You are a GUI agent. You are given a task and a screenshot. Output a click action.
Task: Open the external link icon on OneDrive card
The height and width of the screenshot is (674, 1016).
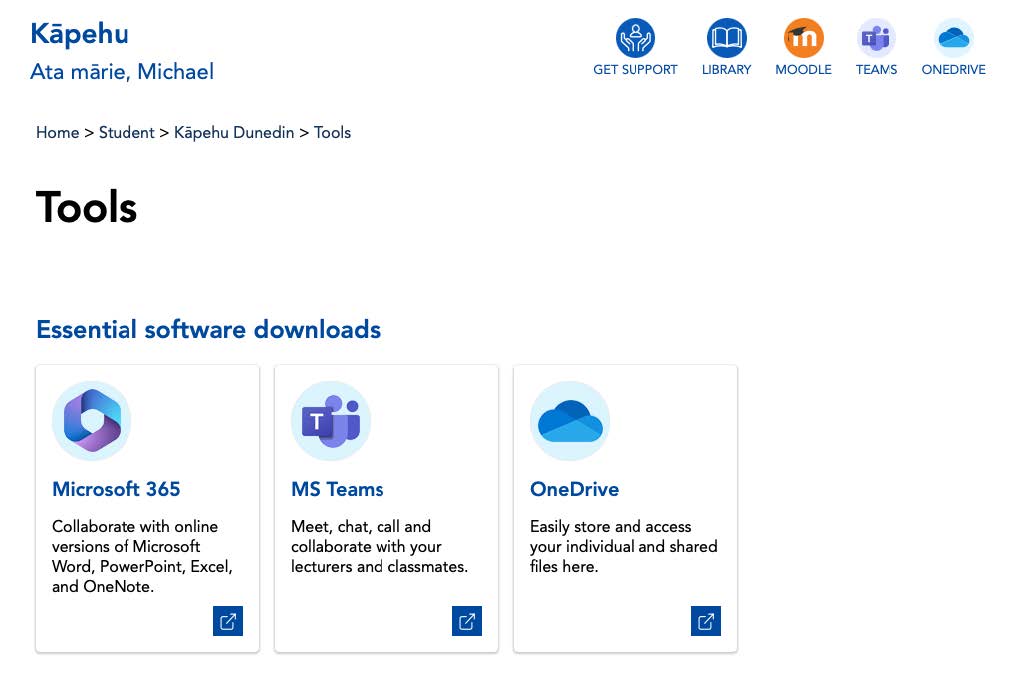pyautogui.click(x=706, y=620)
